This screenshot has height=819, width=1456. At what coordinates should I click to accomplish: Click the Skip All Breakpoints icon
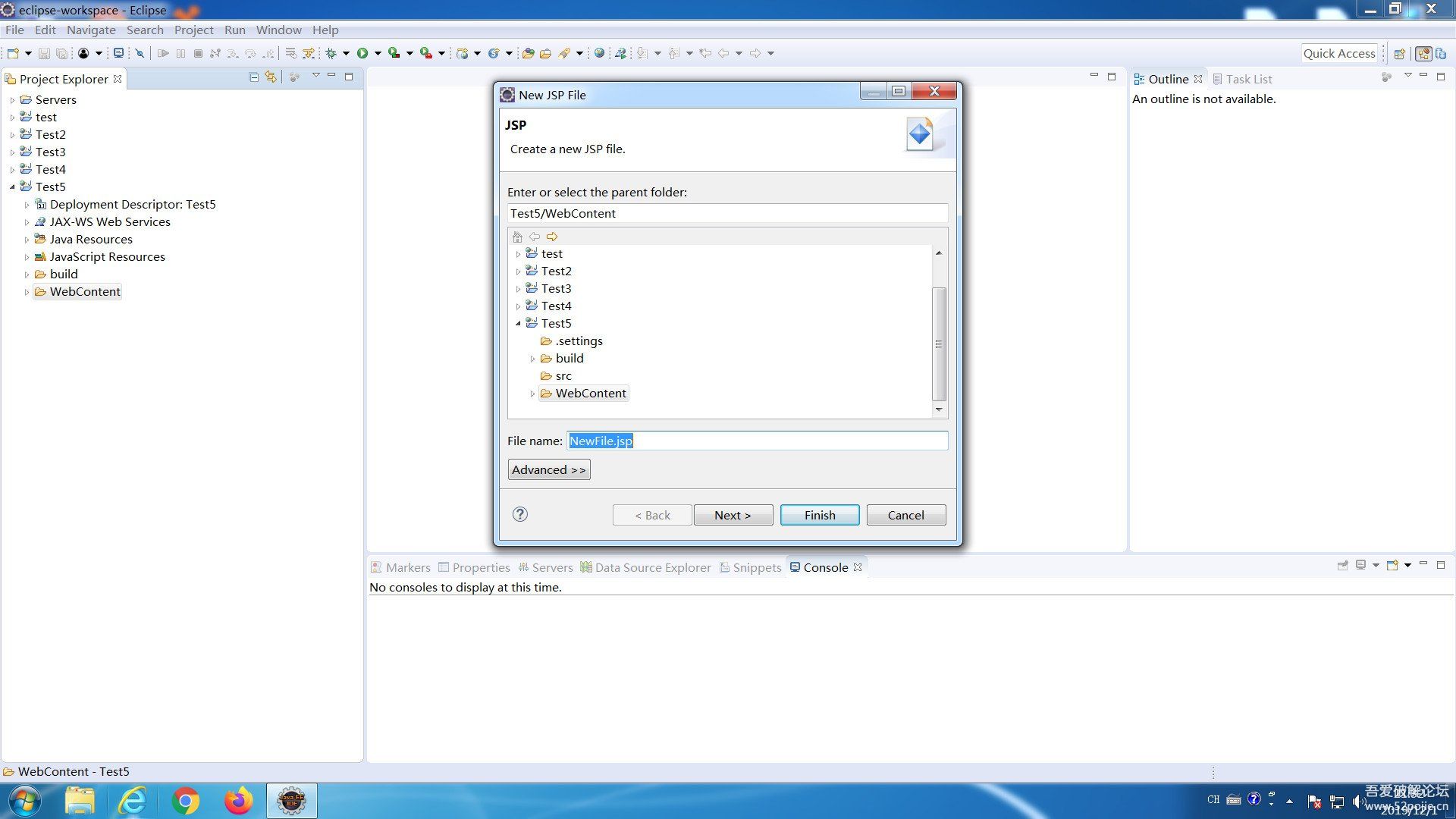[140, 53]
